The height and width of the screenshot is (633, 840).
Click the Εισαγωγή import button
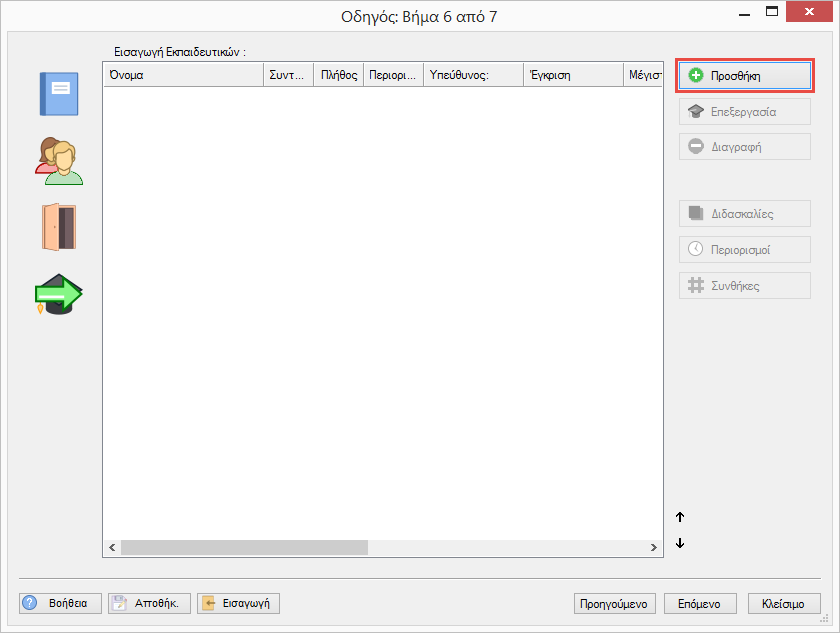238,603
